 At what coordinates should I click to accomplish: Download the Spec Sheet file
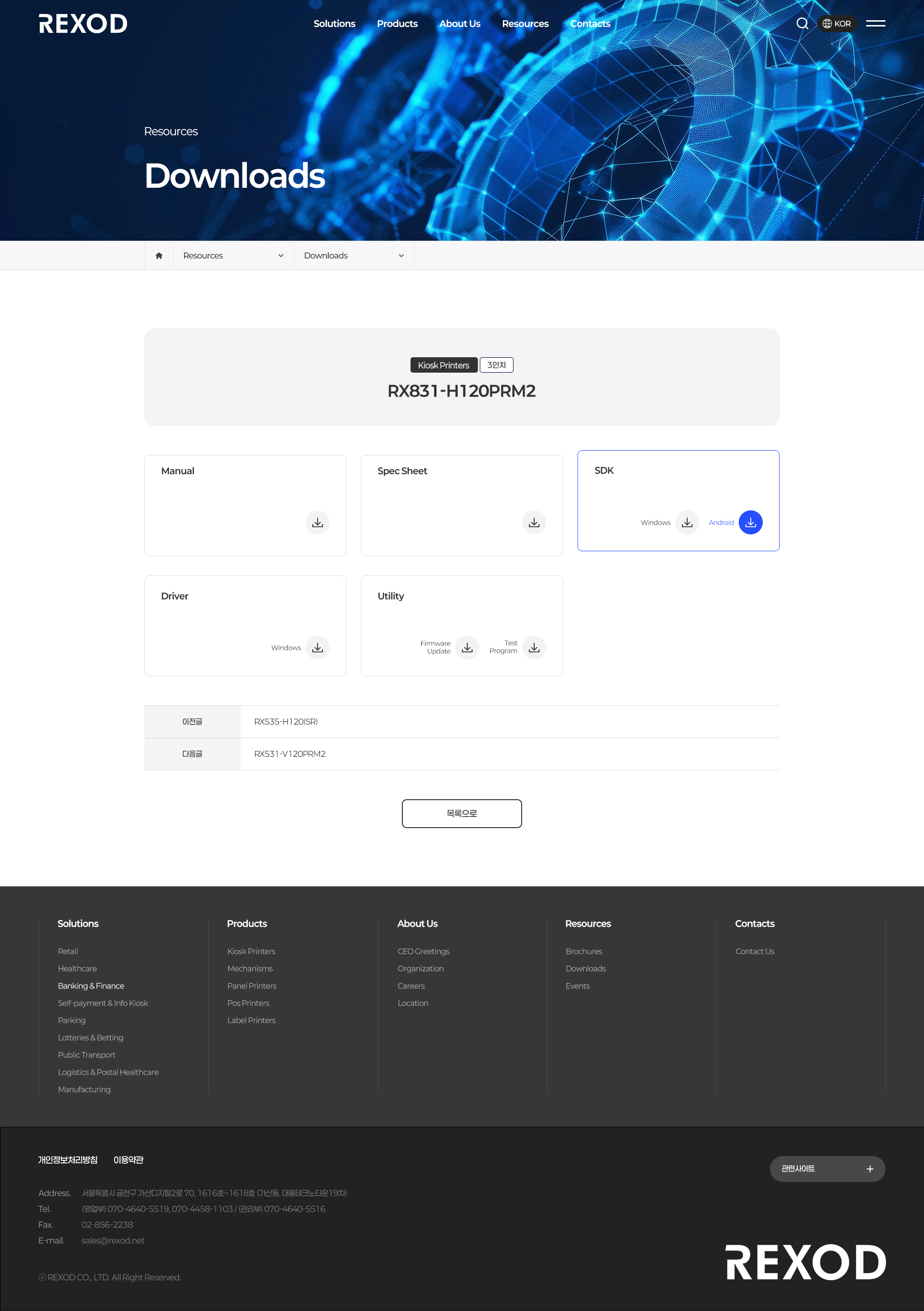coord(534,522)
